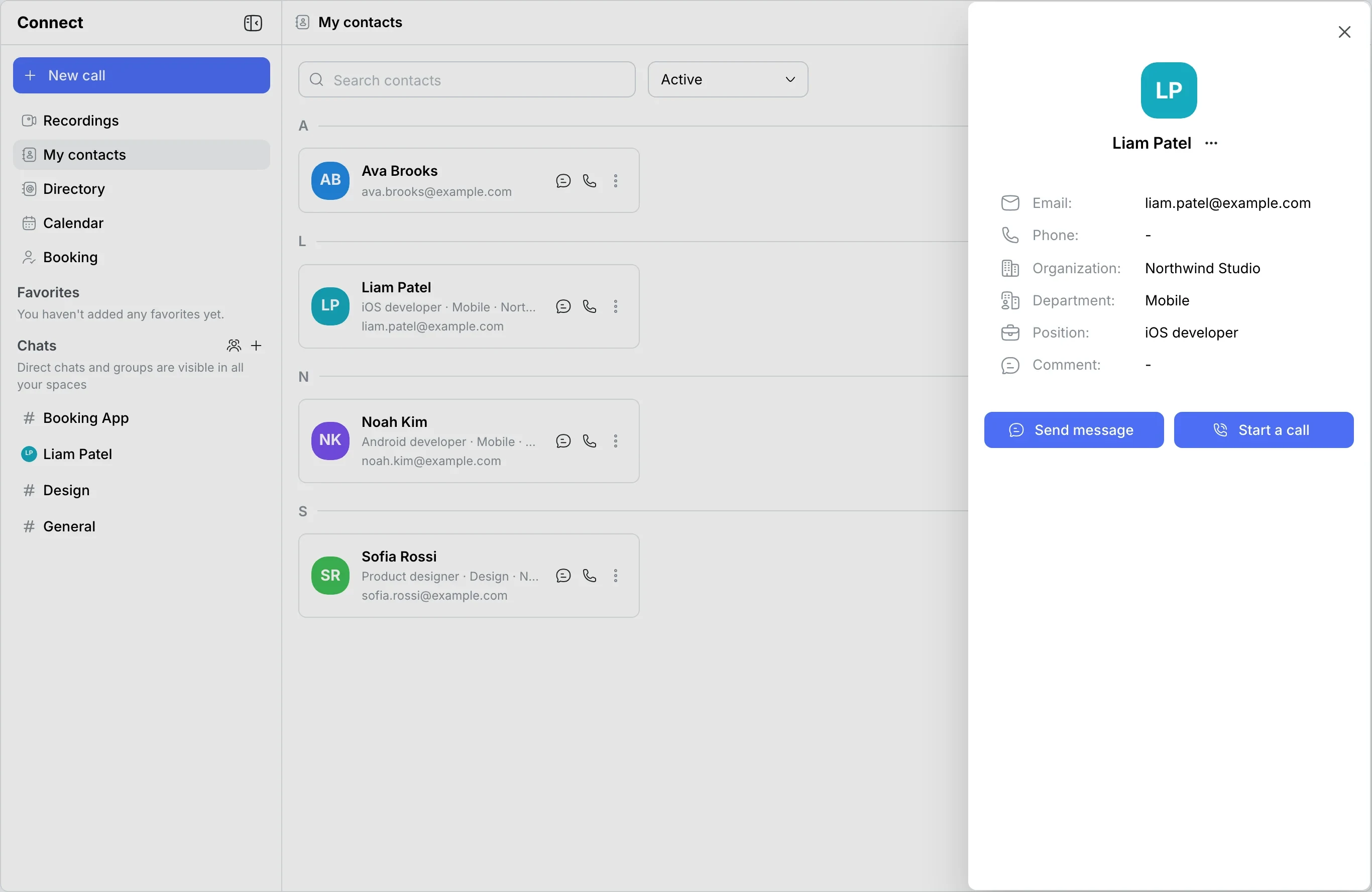Select the Noah Kim contact name
Screen dimensions: 1372x892
(394, 422)
